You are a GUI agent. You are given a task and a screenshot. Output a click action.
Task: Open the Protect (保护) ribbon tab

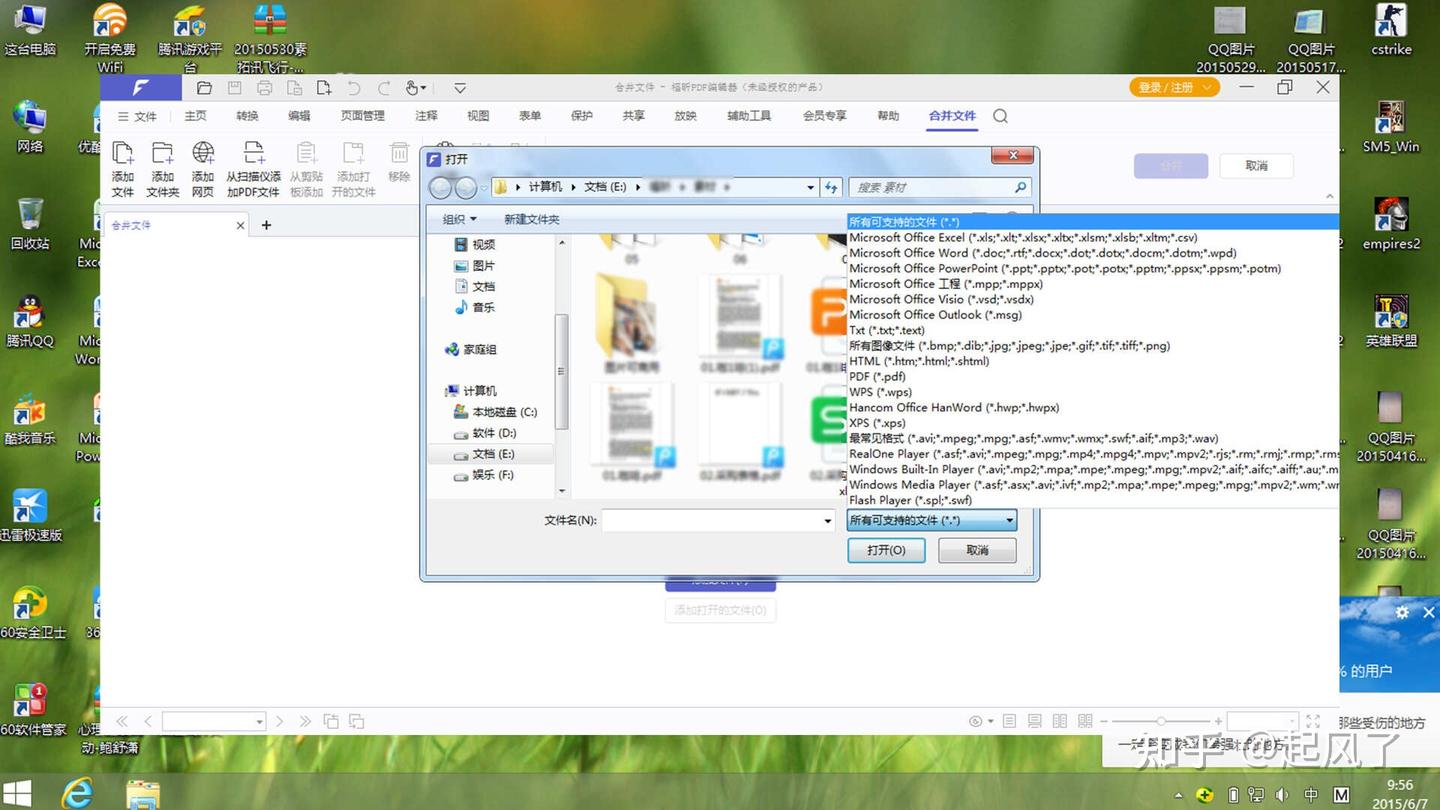[581, 116]
